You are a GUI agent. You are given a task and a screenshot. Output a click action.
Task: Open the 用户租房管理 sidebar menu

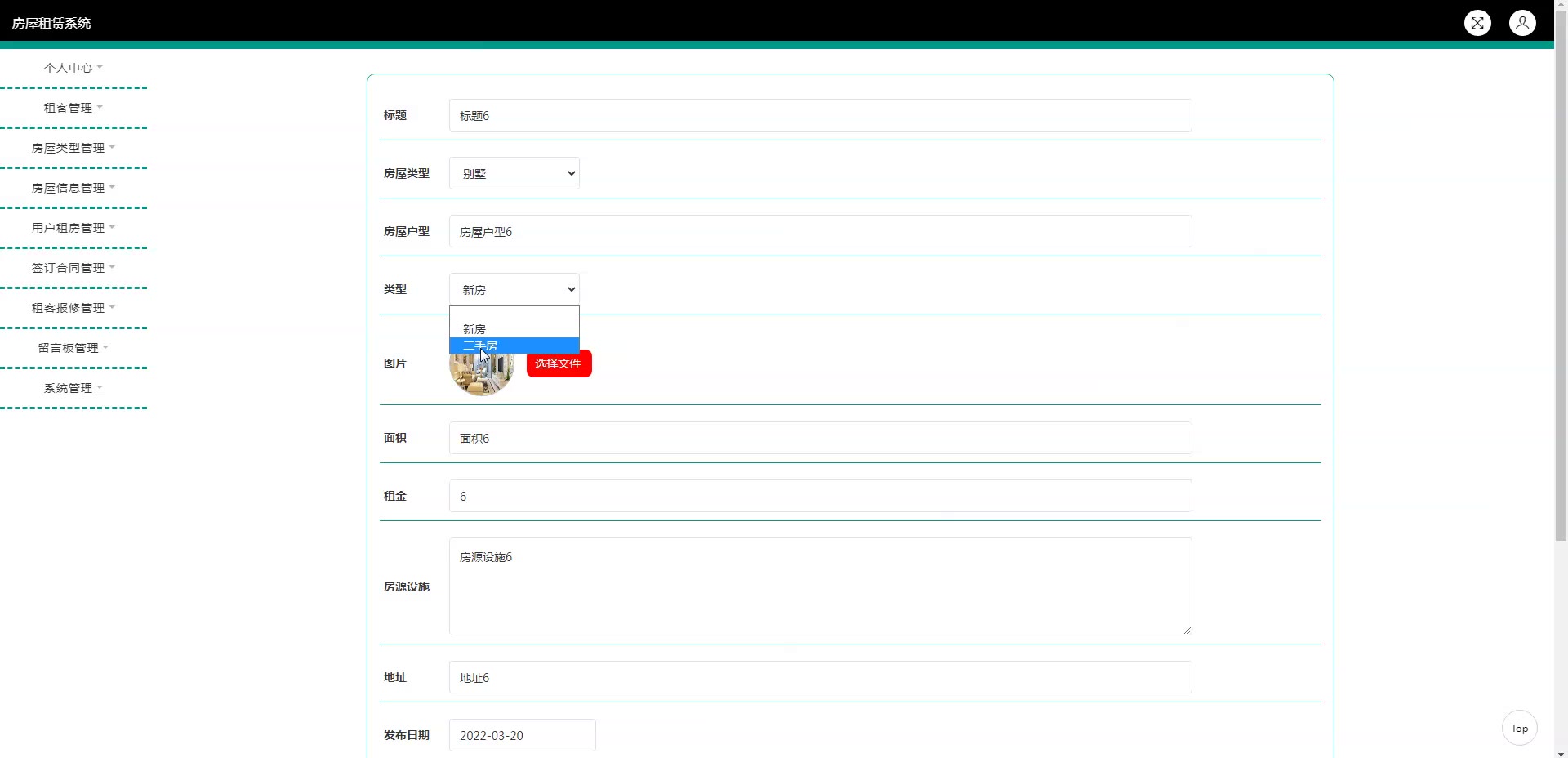click(73, 228)
